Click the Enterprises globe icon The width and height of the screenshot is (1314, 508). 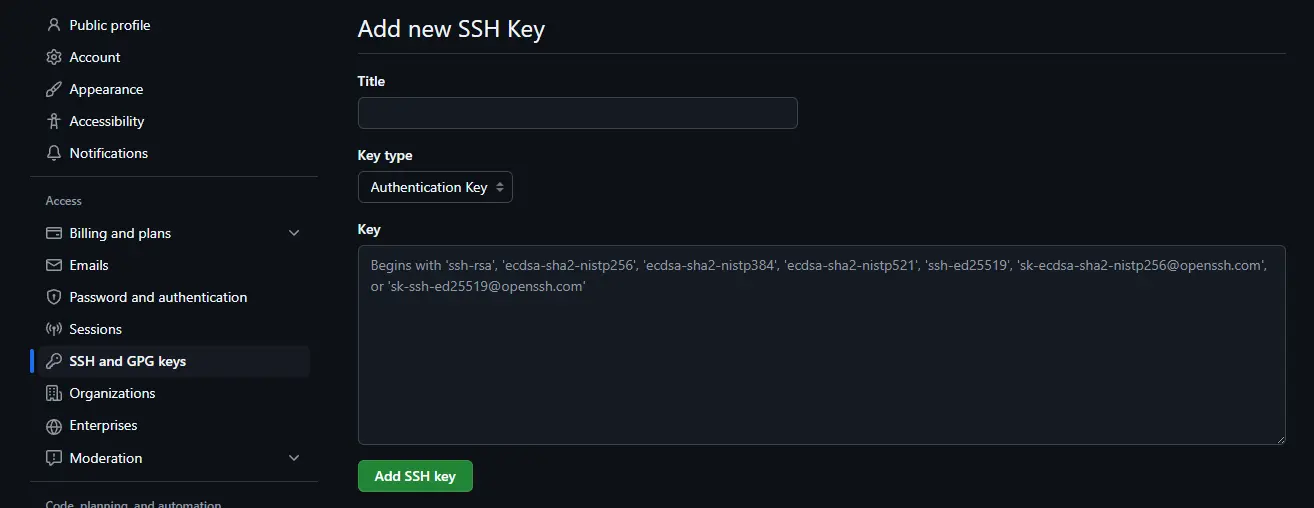point(54,425)
